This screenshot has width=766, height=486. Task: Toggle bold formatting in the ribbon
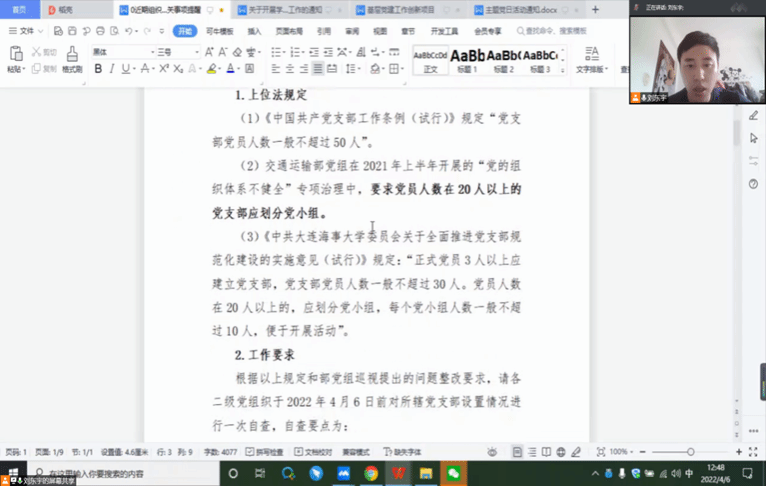98,69
